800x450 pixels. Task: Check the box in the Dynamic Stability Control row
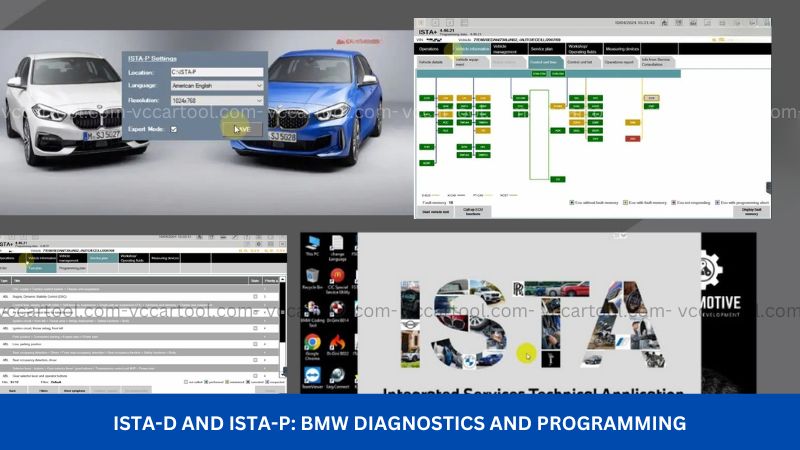[255, 296]
